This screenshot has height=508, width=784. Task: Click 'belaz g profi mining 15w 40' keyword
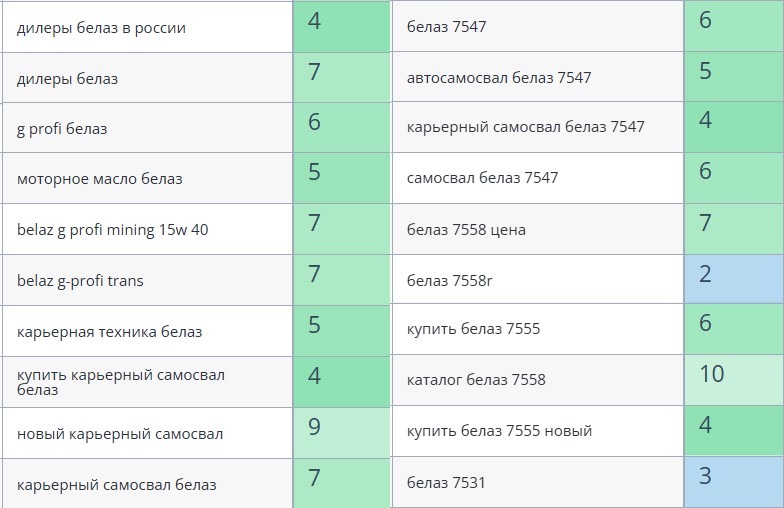[113, 230]
